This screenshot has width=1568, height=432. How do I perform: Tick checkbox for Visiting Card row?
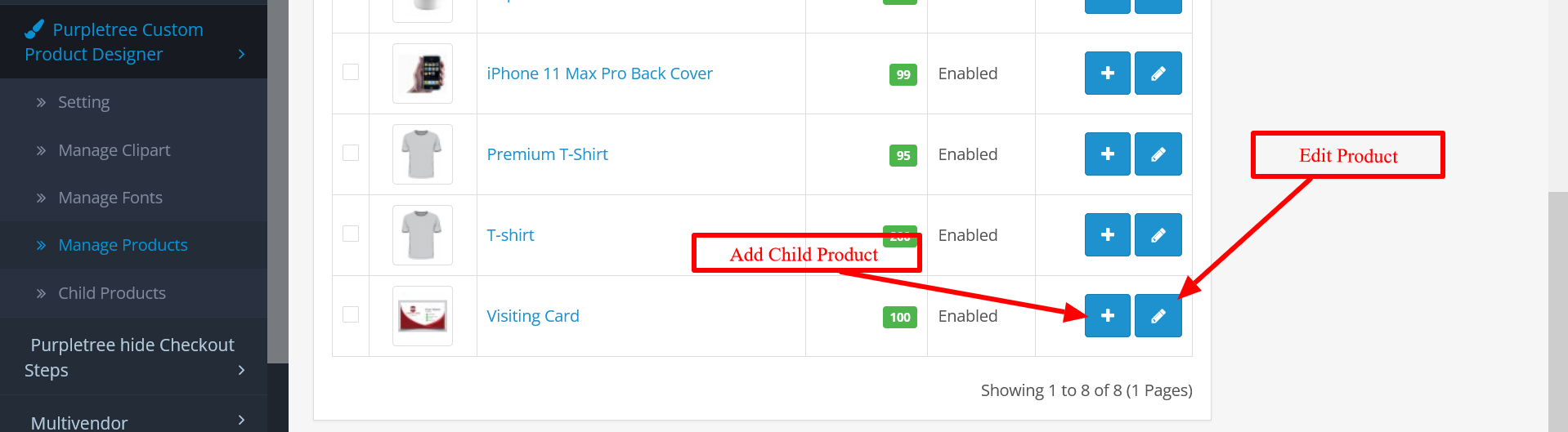(x=351, y=314)
